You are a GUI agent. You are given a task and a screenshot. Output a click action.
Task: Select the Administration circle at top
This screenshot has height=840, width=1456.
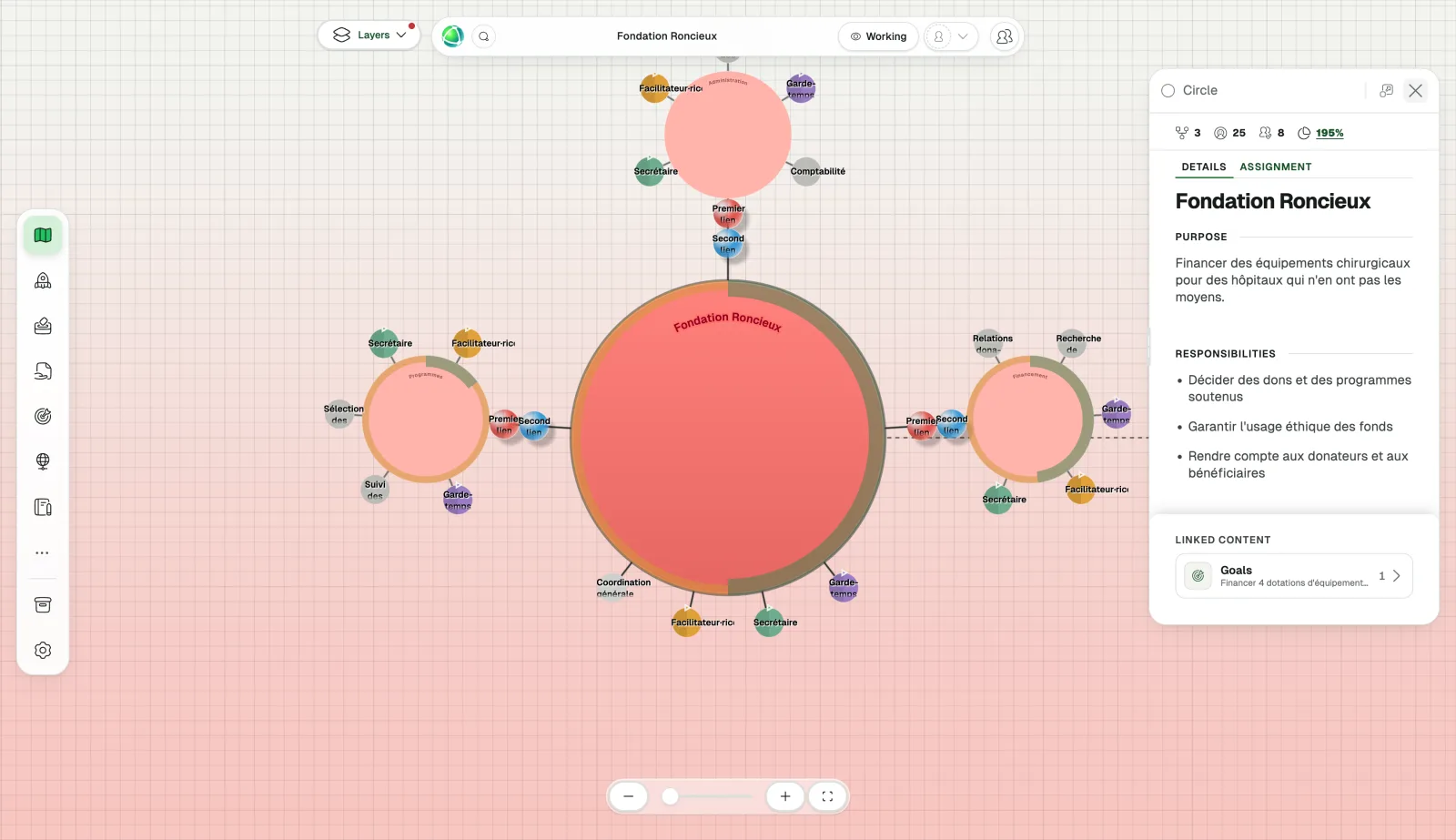(728, 135)
